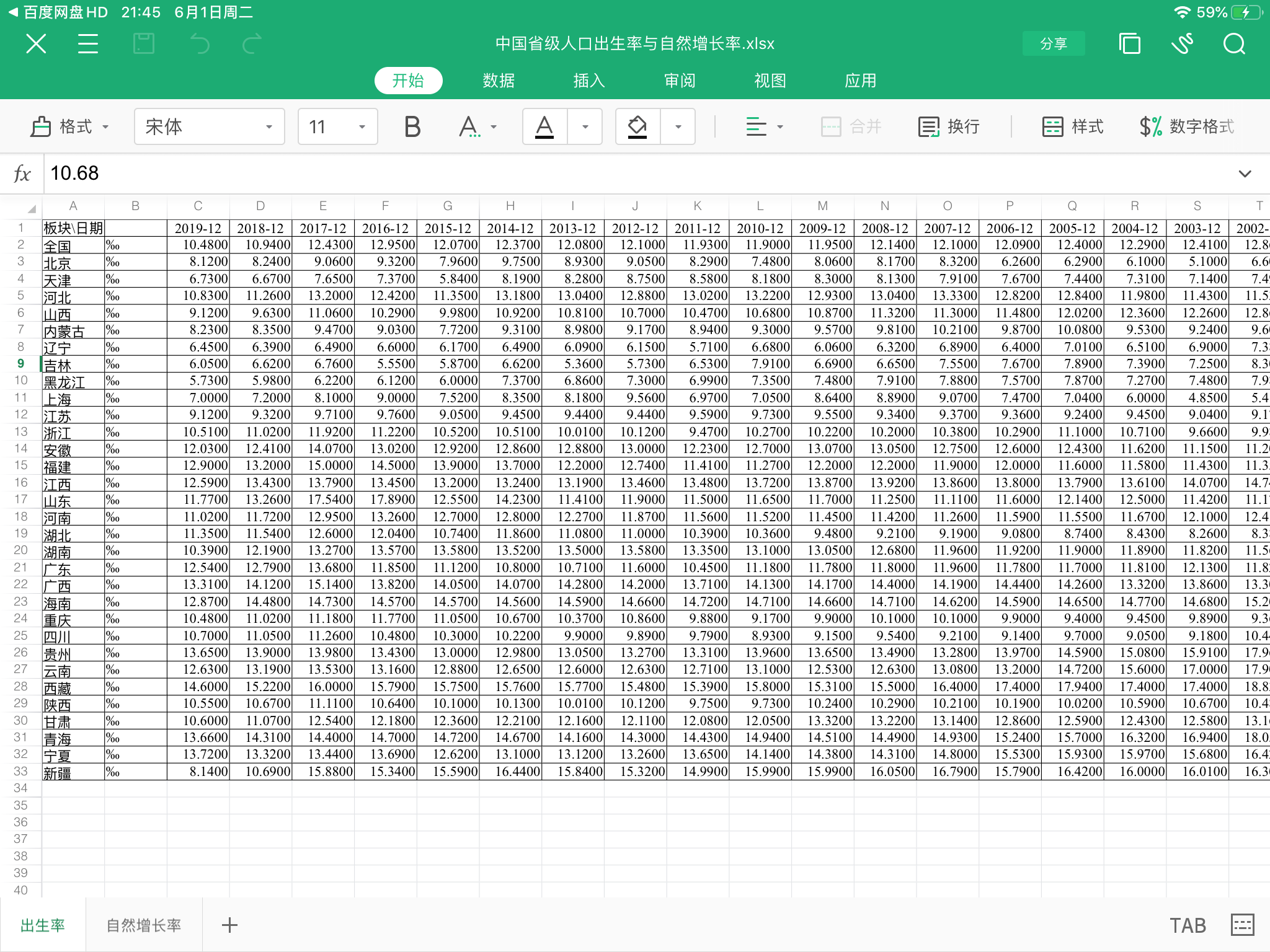Open the font size 11 dropdown
Image resolution: width=1270 pixels, height=952 pixels.
click(337, 127)
